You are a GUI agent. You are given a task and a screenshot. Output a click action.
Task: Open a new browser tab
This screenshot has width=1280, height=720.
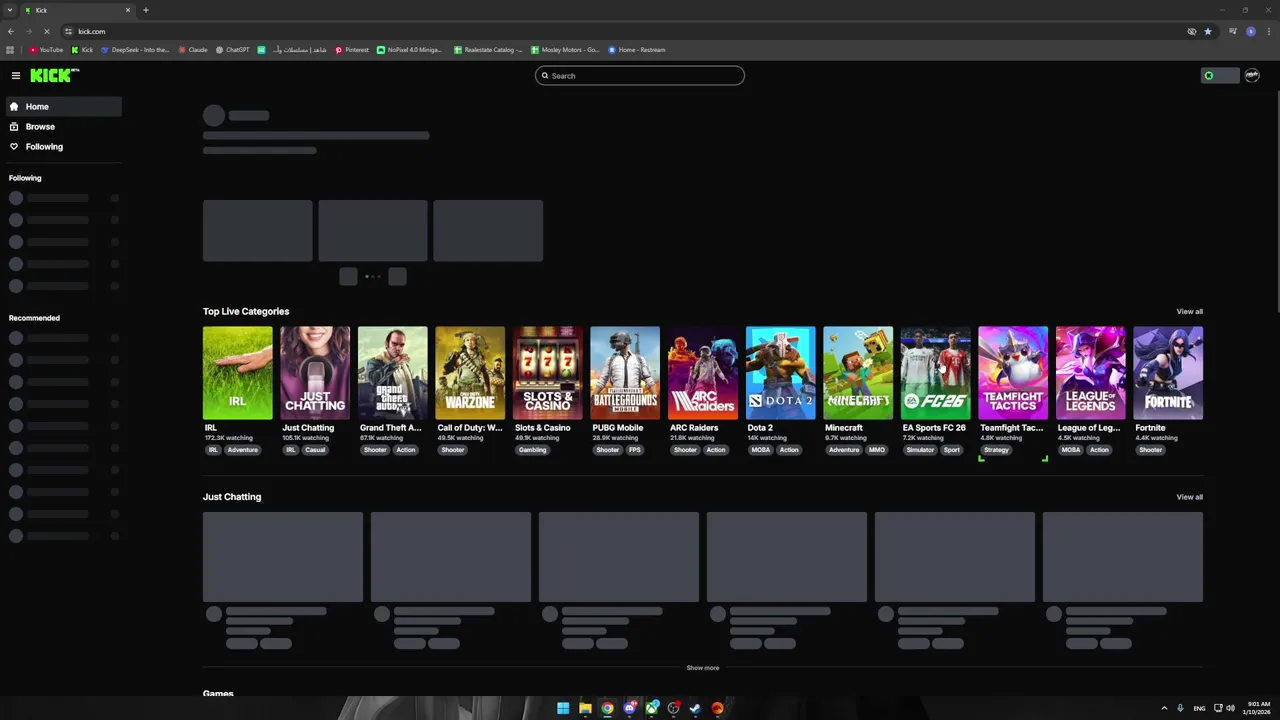[146, 10]
